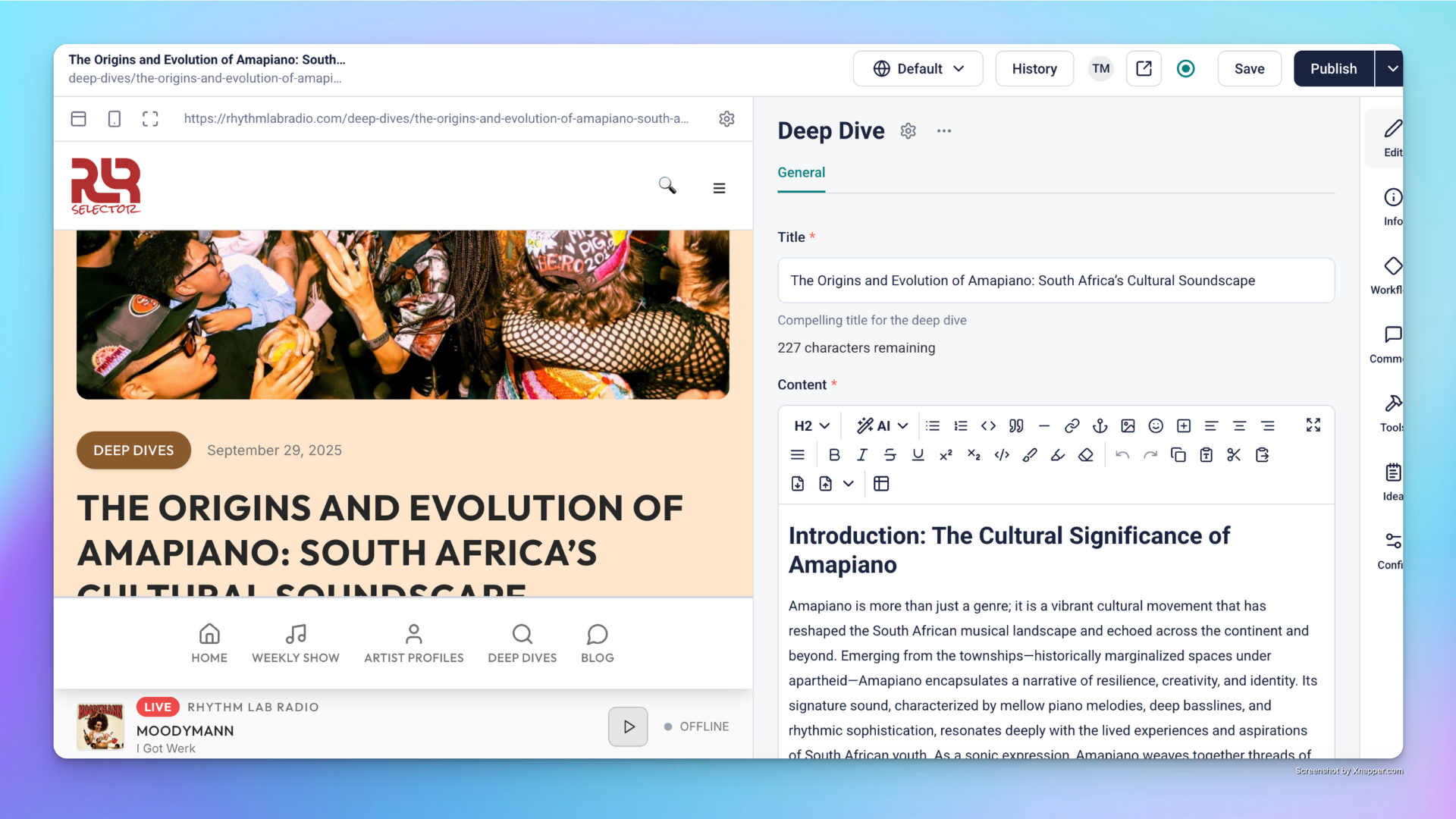Toggle italic formatting
Screen dimensions: 1456x819
[862, 455]
